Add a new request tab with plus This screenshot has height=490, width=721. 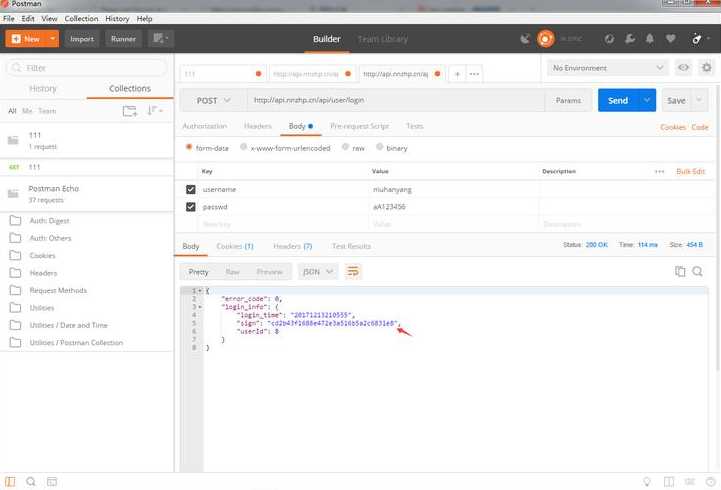pos(457,74)
